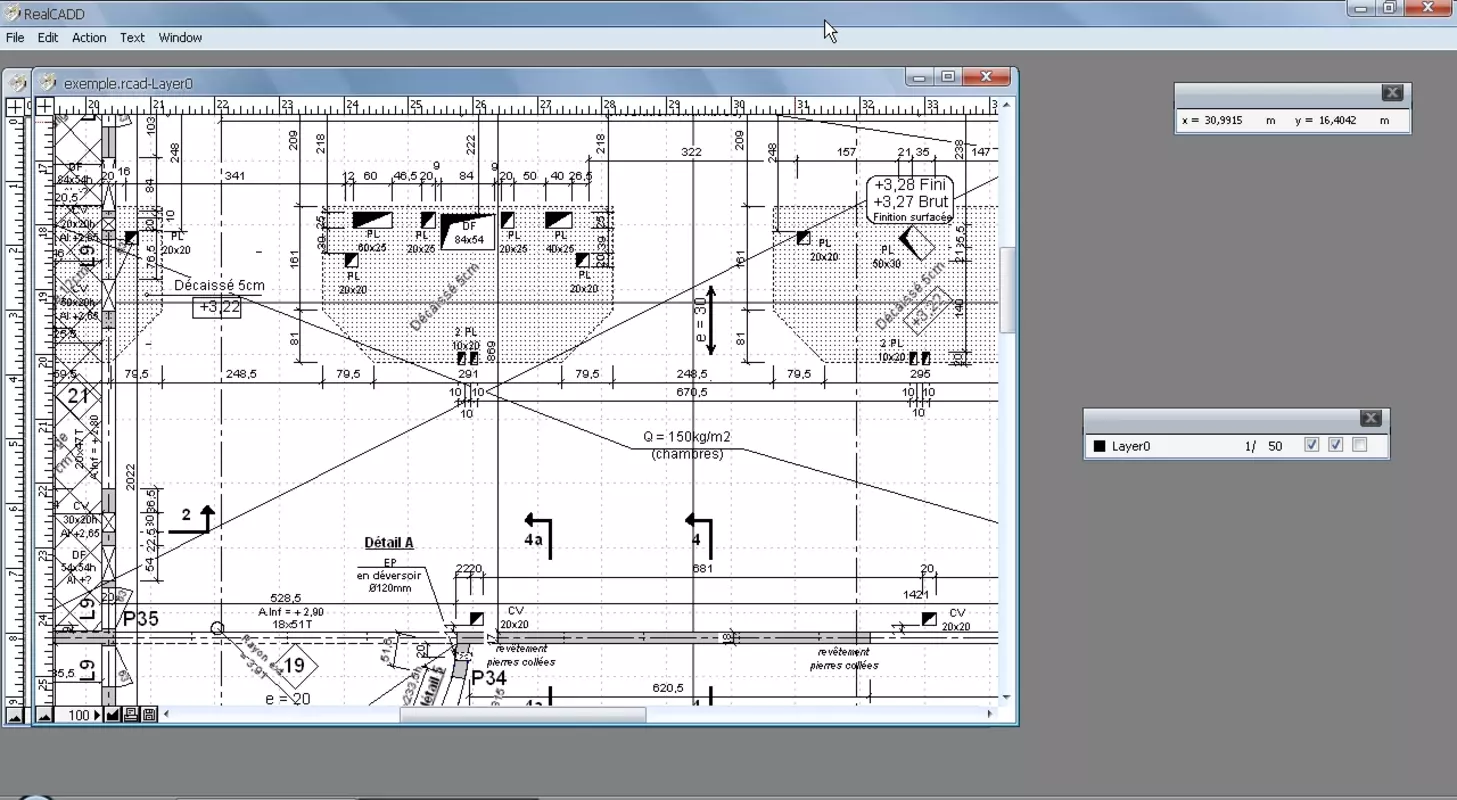Screen dimensions: 1457x800
Task: Click the section marker arrow labeled 2
Action: click(192, 518)
